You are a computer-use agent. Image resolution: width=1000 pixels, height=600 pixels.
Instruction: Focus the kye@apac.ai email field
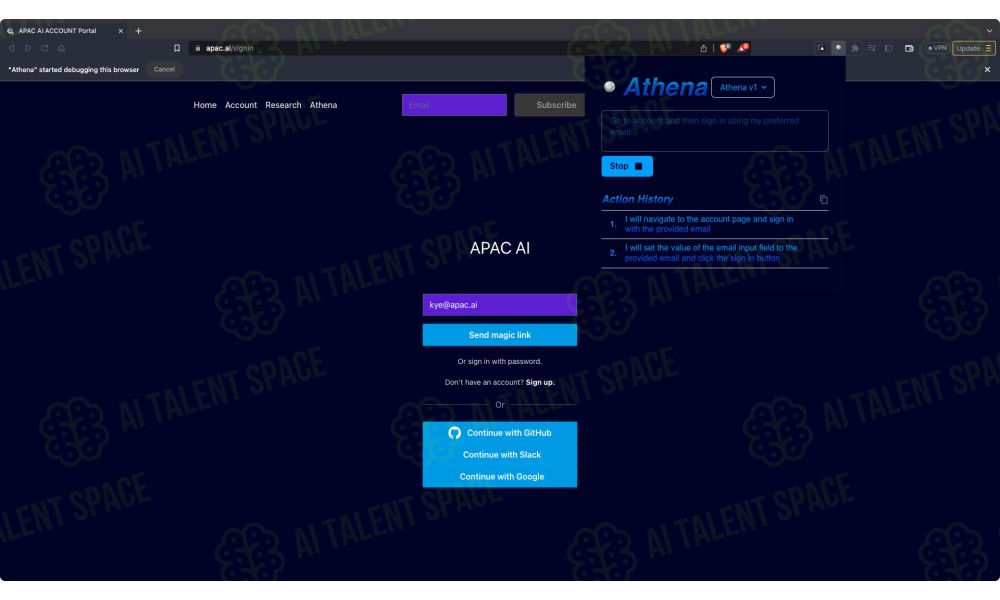[499, 305]
